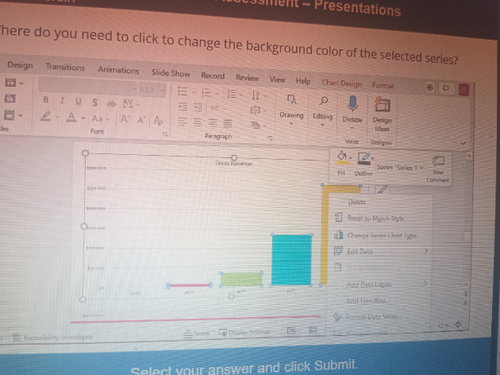Click Decrease Indent icon

[x=182, y=107]
